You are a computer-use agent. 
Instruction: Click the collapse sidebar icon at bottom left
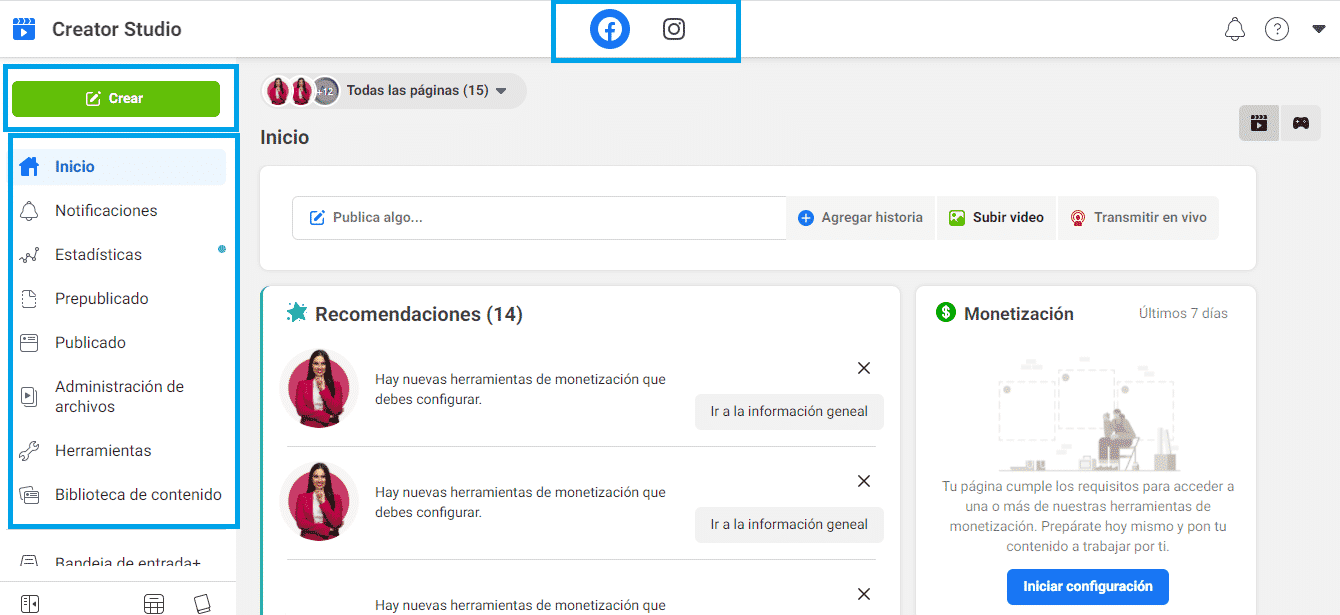[x=29, y=604]
